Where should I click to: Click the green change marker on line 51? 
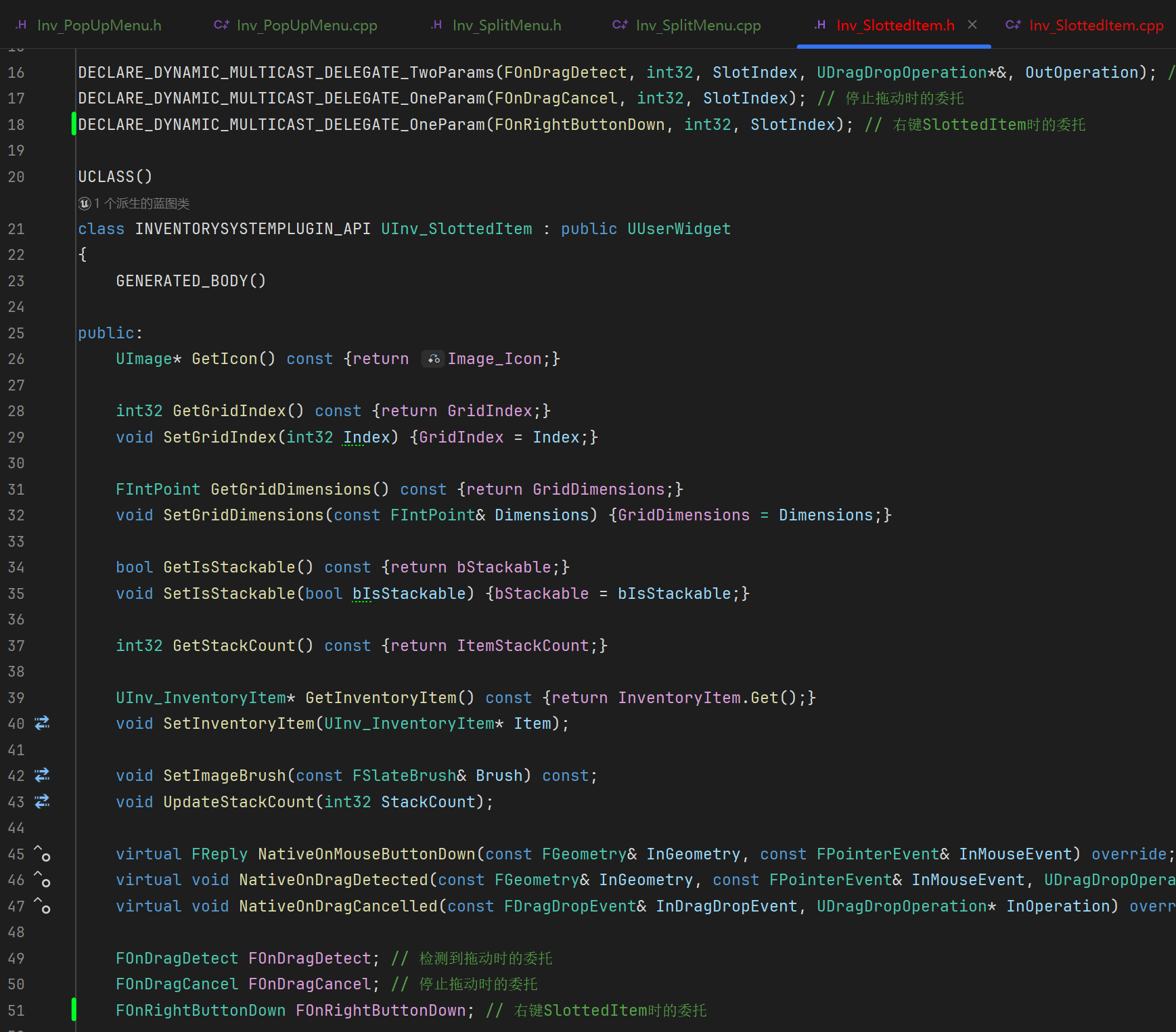click(x=74, y=1010)
